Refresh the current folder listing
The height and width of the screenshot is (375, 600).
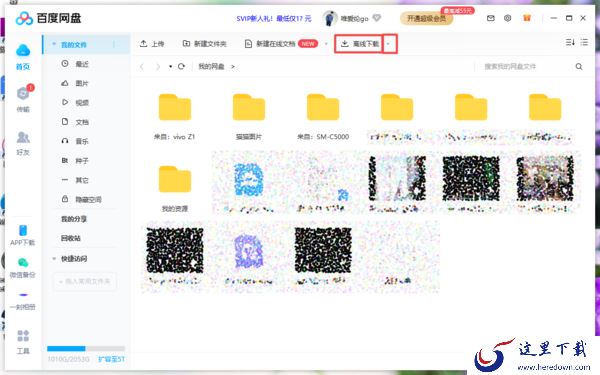tap(181, 66)
